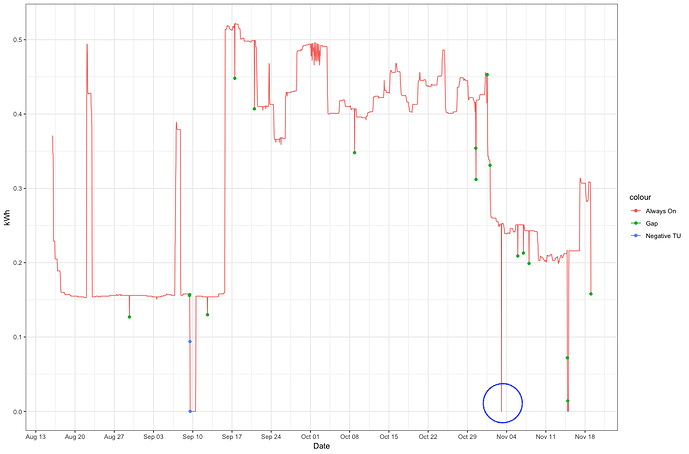Select the 'Gap' legend label
This screenshot has width=689, height=454.
pos(652,224)
